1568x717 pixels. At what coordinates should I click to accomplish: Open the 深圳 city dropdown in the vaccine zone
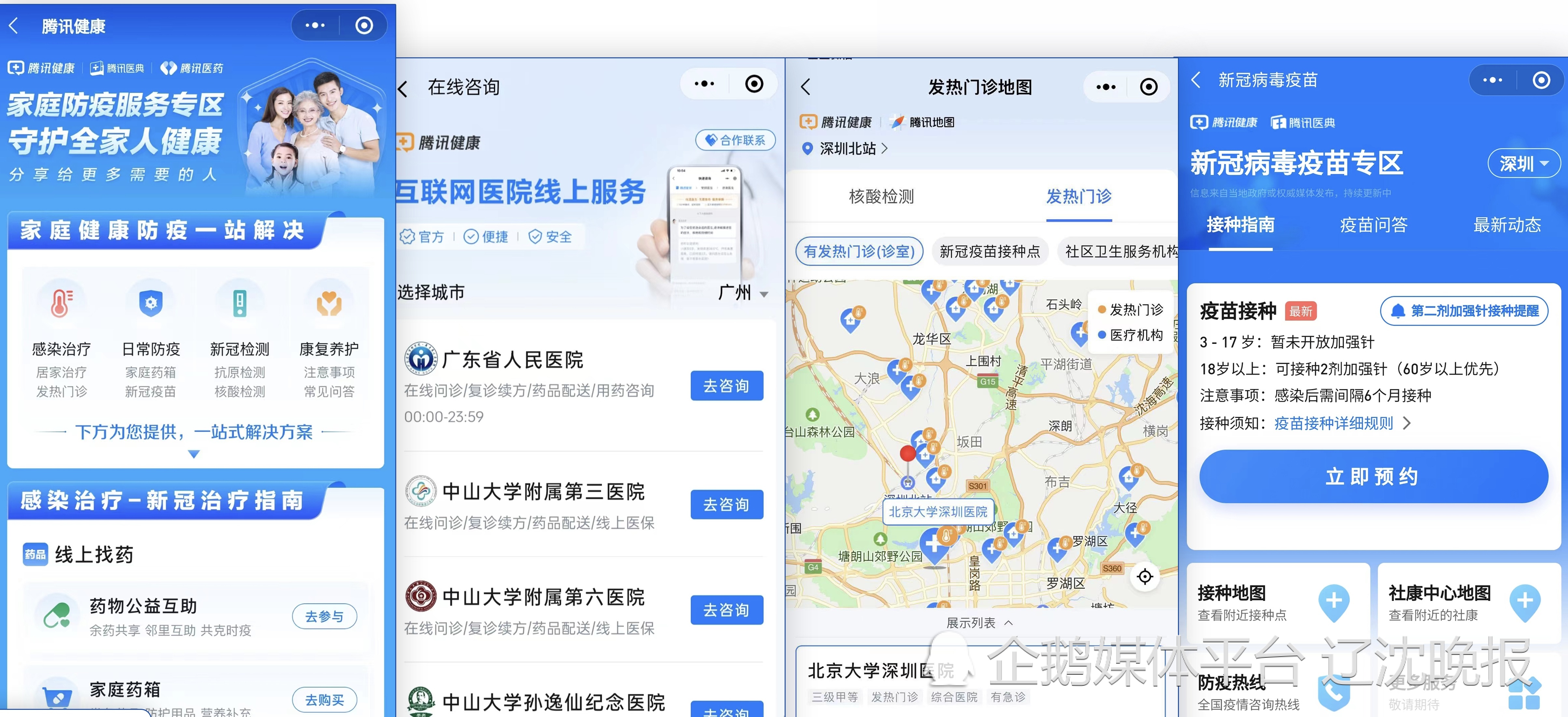pos(1524,163)
